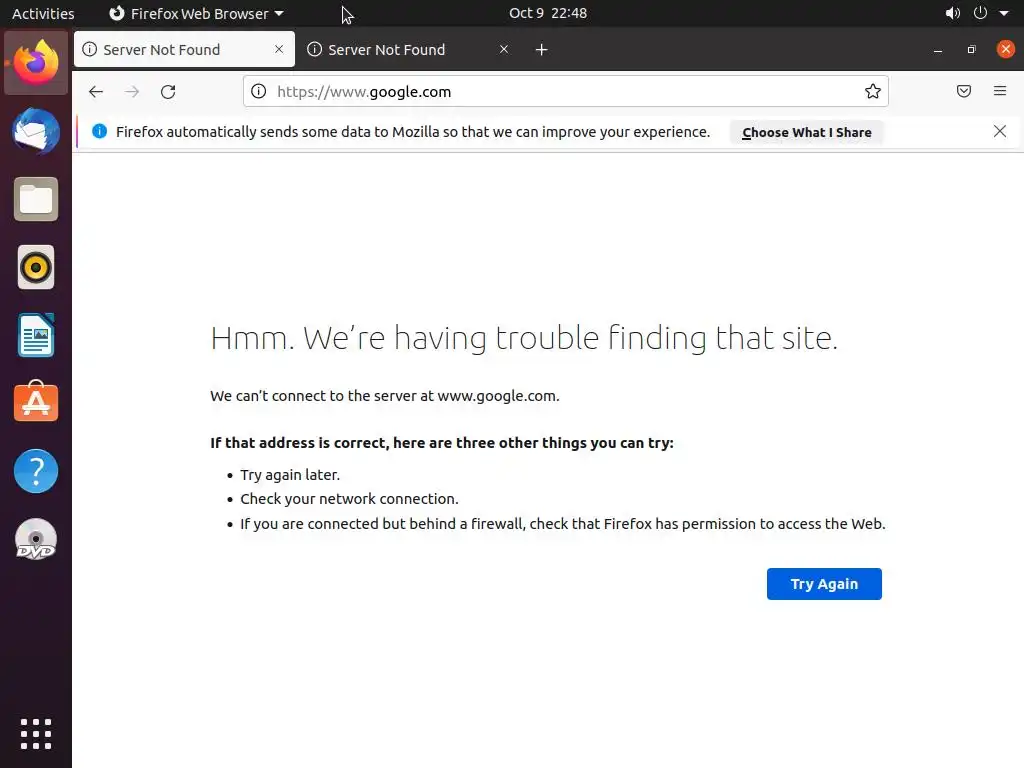Screen dimensions: 1024x768
Task: Click Choose What I Share button
Action: click(807, 133)
